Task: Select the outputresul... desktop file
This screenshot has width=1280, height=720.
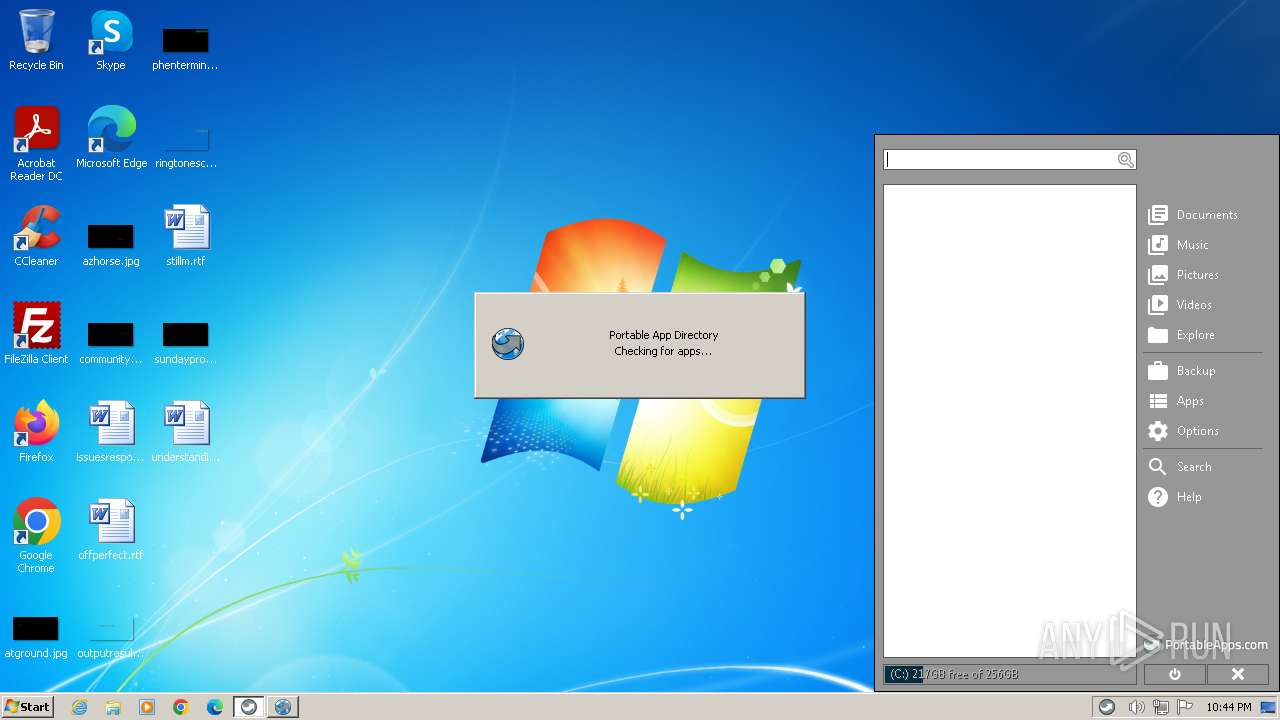Action: click(x=111, y=636)
